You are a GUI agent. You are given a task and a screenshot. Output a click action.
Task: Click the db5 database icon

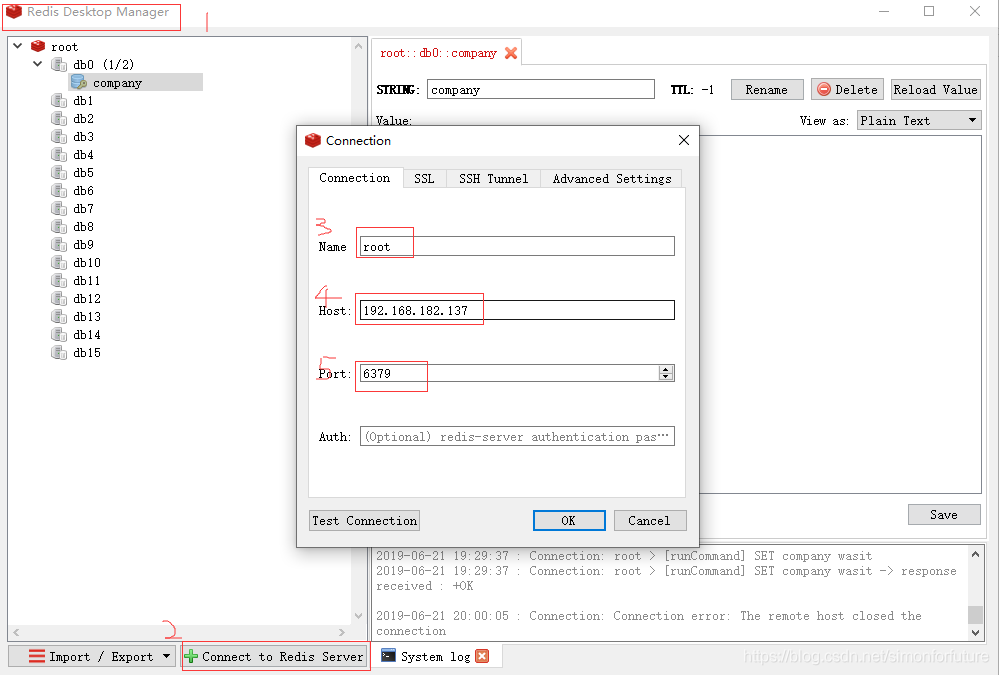tap(59, 173)
